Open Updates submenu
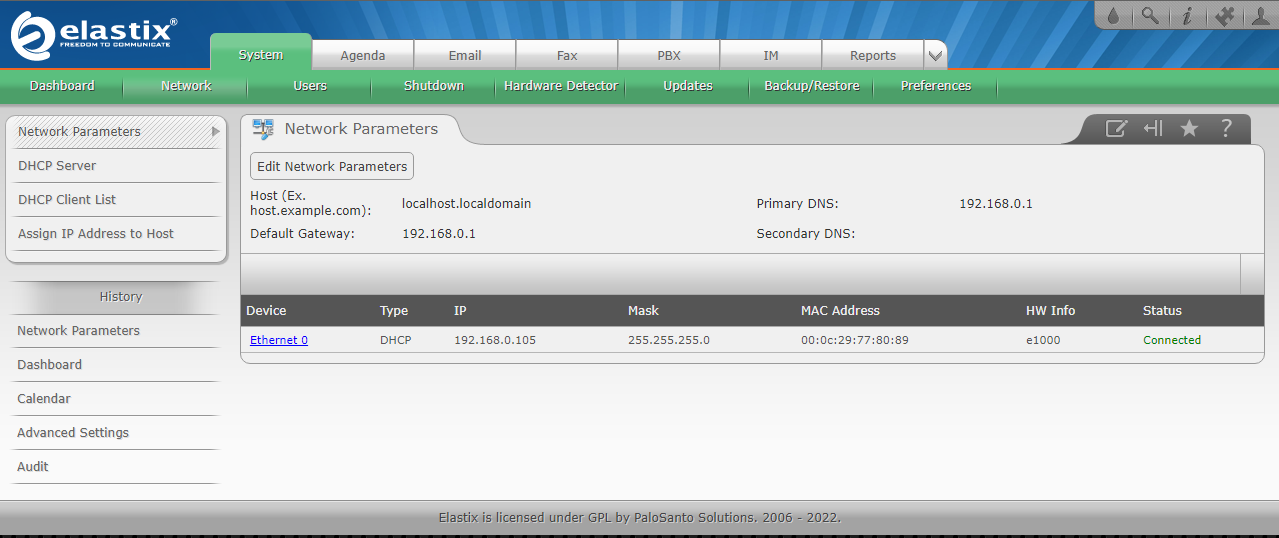1279x538 pixels. coord(688,86)
